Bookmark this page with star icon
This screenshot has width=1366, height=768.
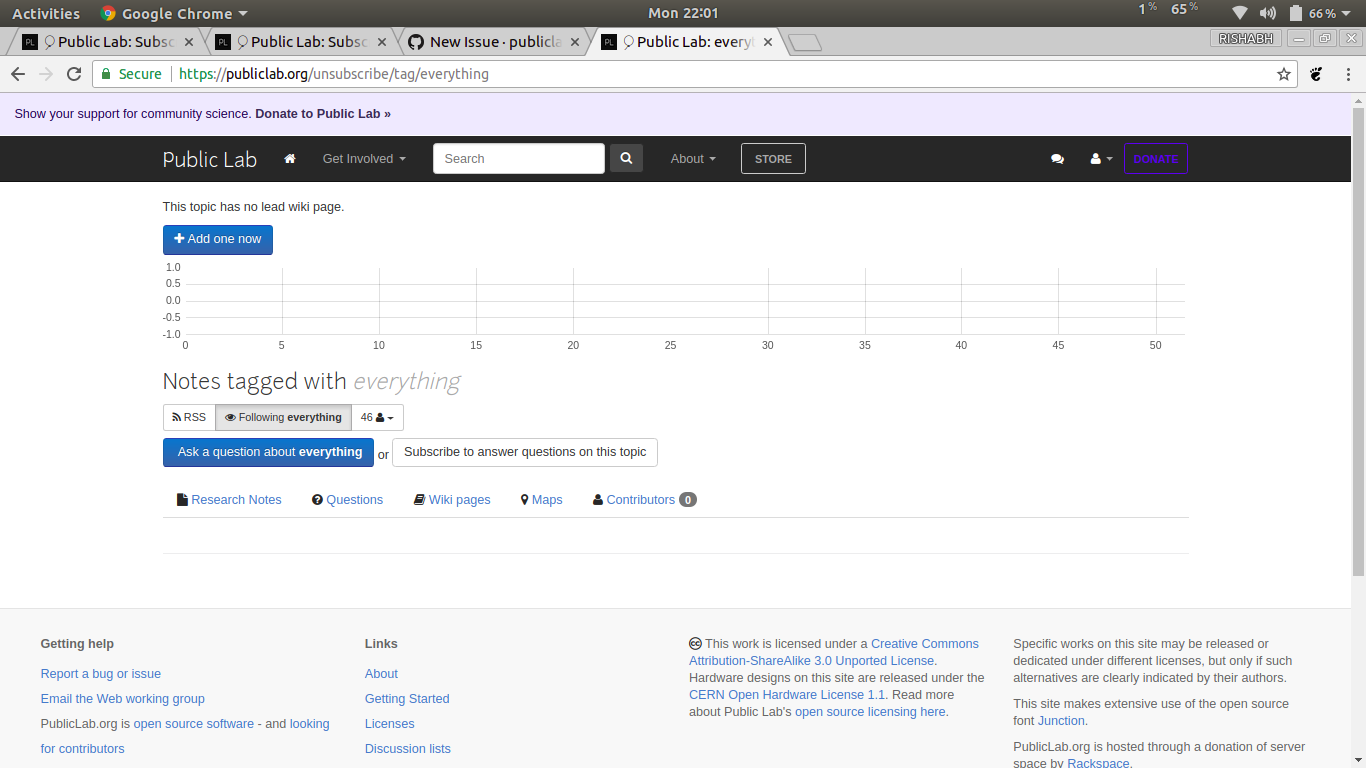click(x=1284, y=74)
